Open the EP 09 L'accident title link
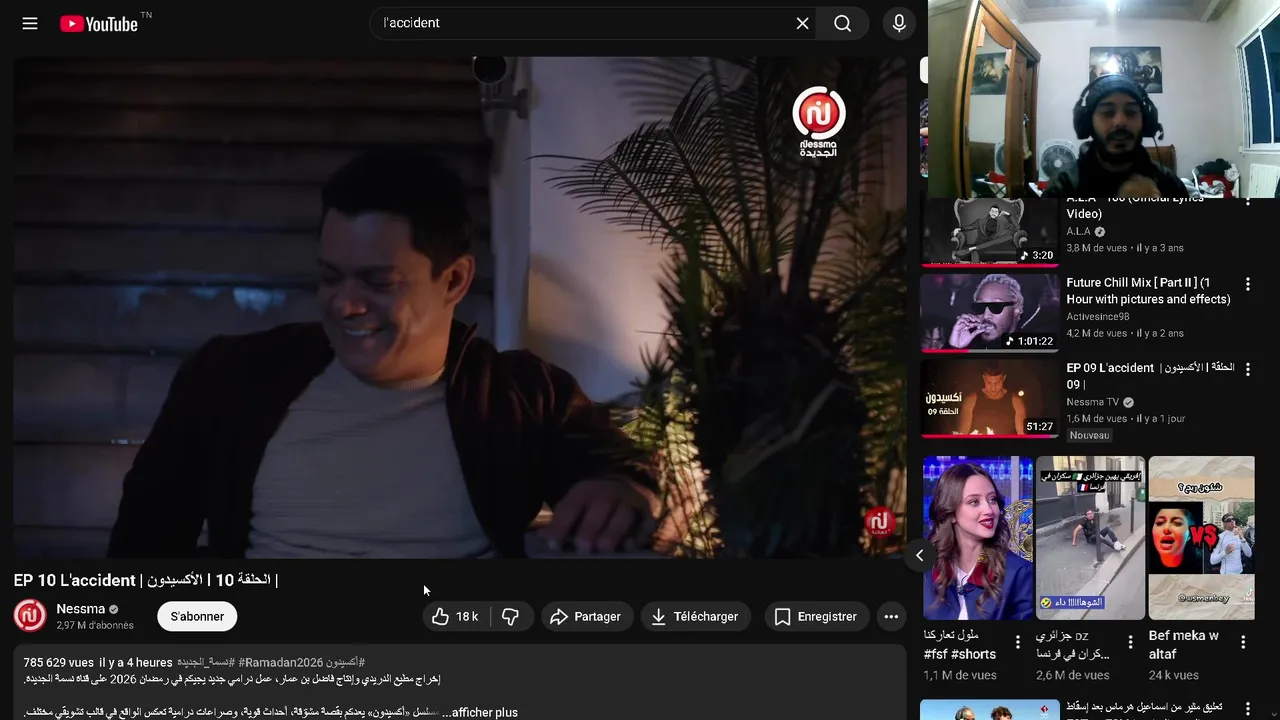 1150,376
